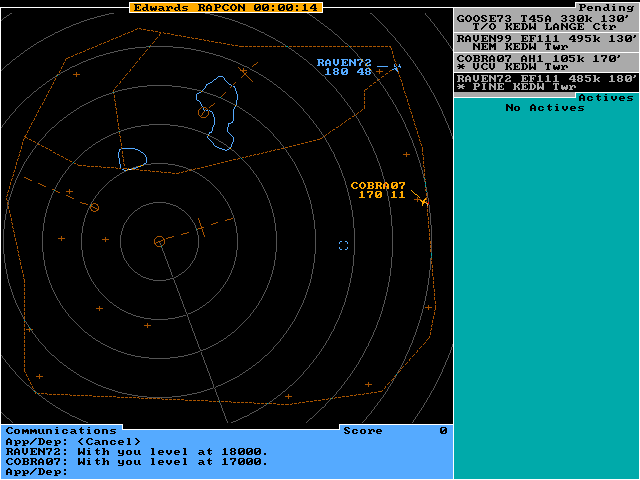640x480 pixels.
Task: Select the GOOSE73 T45A pending strip
Action: (546, 22)
